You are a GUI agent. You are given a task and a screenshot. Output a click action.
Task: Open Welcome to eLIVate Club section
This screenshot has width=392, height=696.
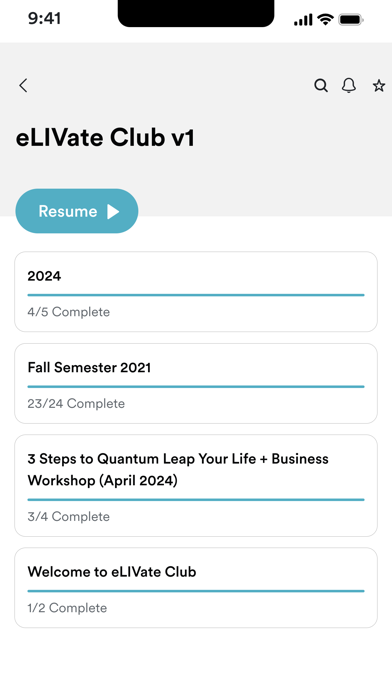point(196,587)
